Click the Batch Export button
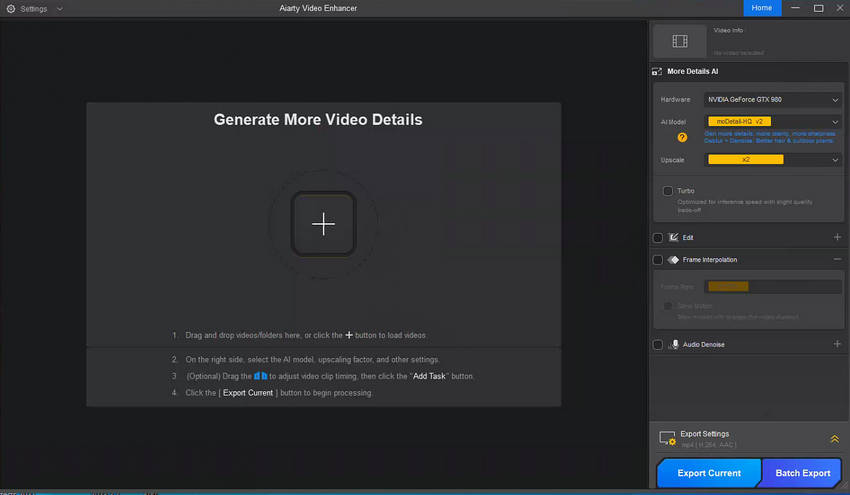 click(802, 473)
